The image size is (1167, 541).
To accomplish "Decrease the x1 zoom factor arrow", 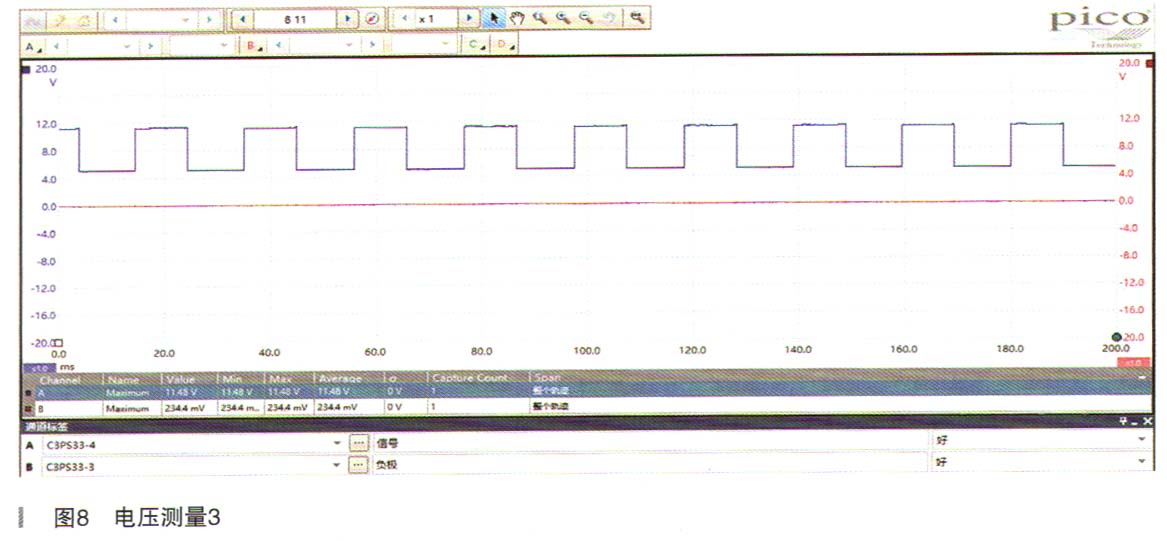I will click(x=404, y=18).
